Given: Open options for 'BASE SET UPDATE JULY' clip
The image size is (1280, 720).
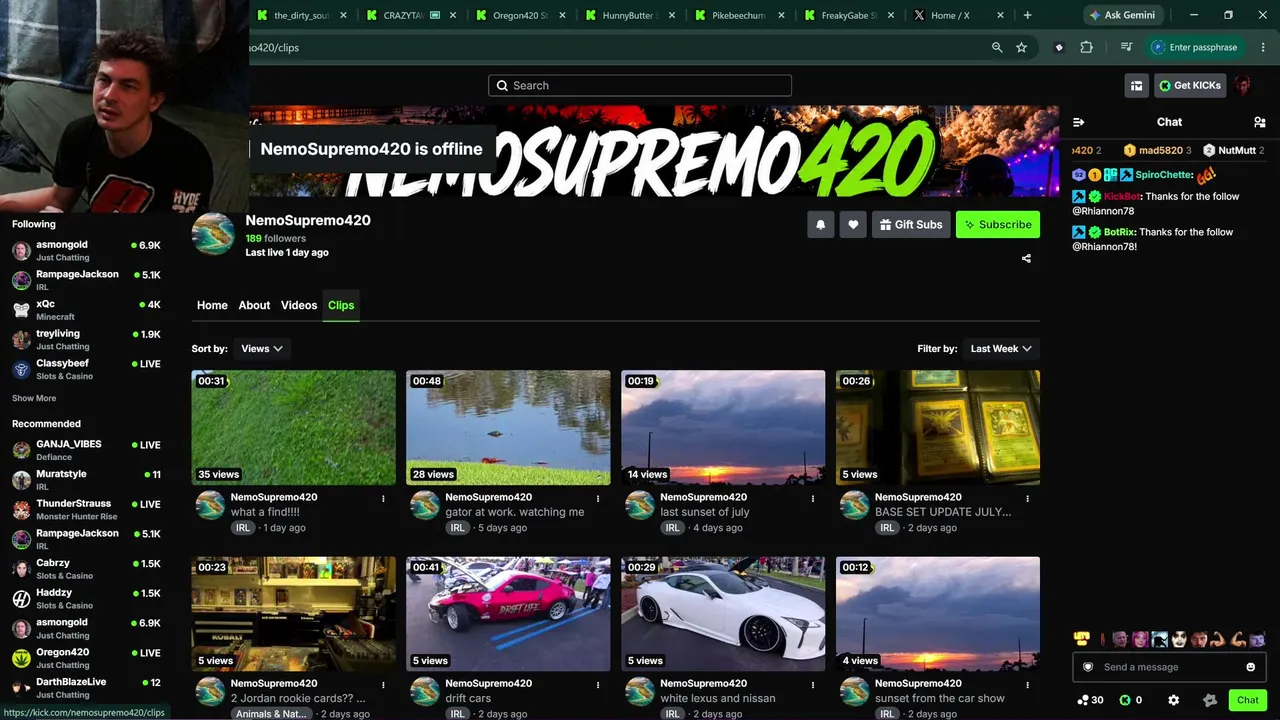Looking at the screenshot, I should pyautogui.click(x=1027, y=498).
